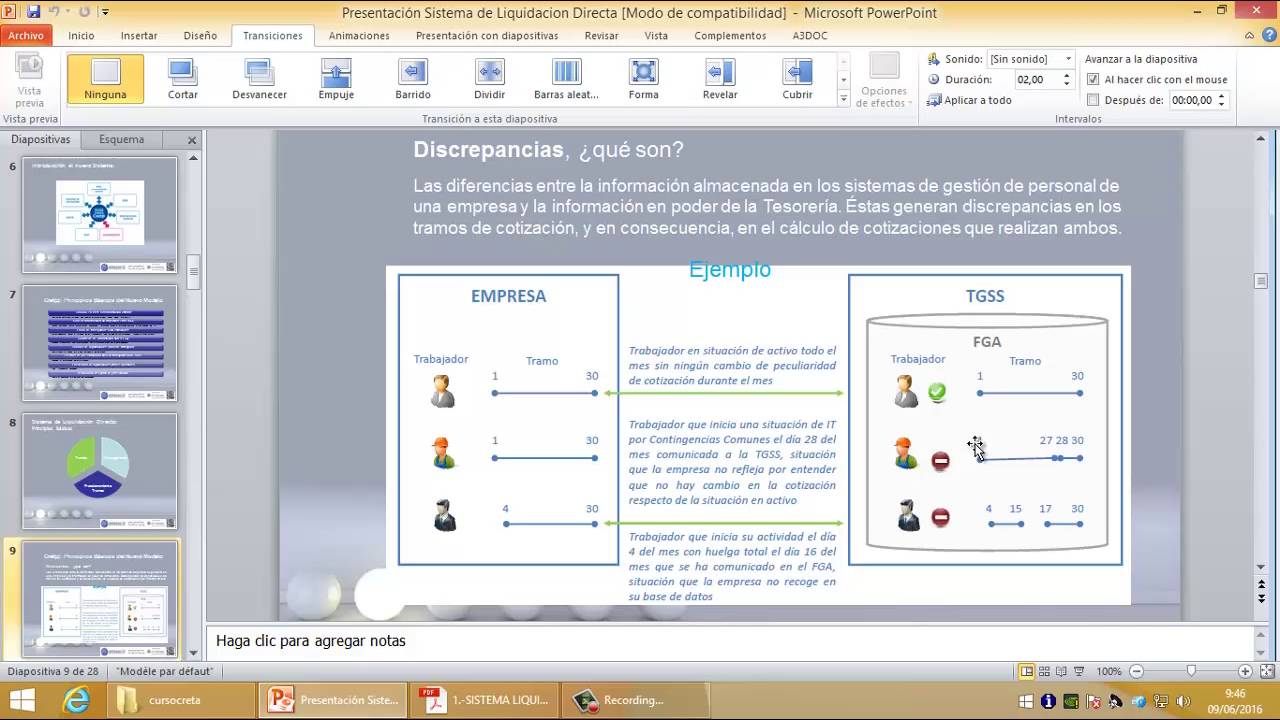Enable the 'Después de' checkbox

pyautogui.click(x=1093, y=100)
